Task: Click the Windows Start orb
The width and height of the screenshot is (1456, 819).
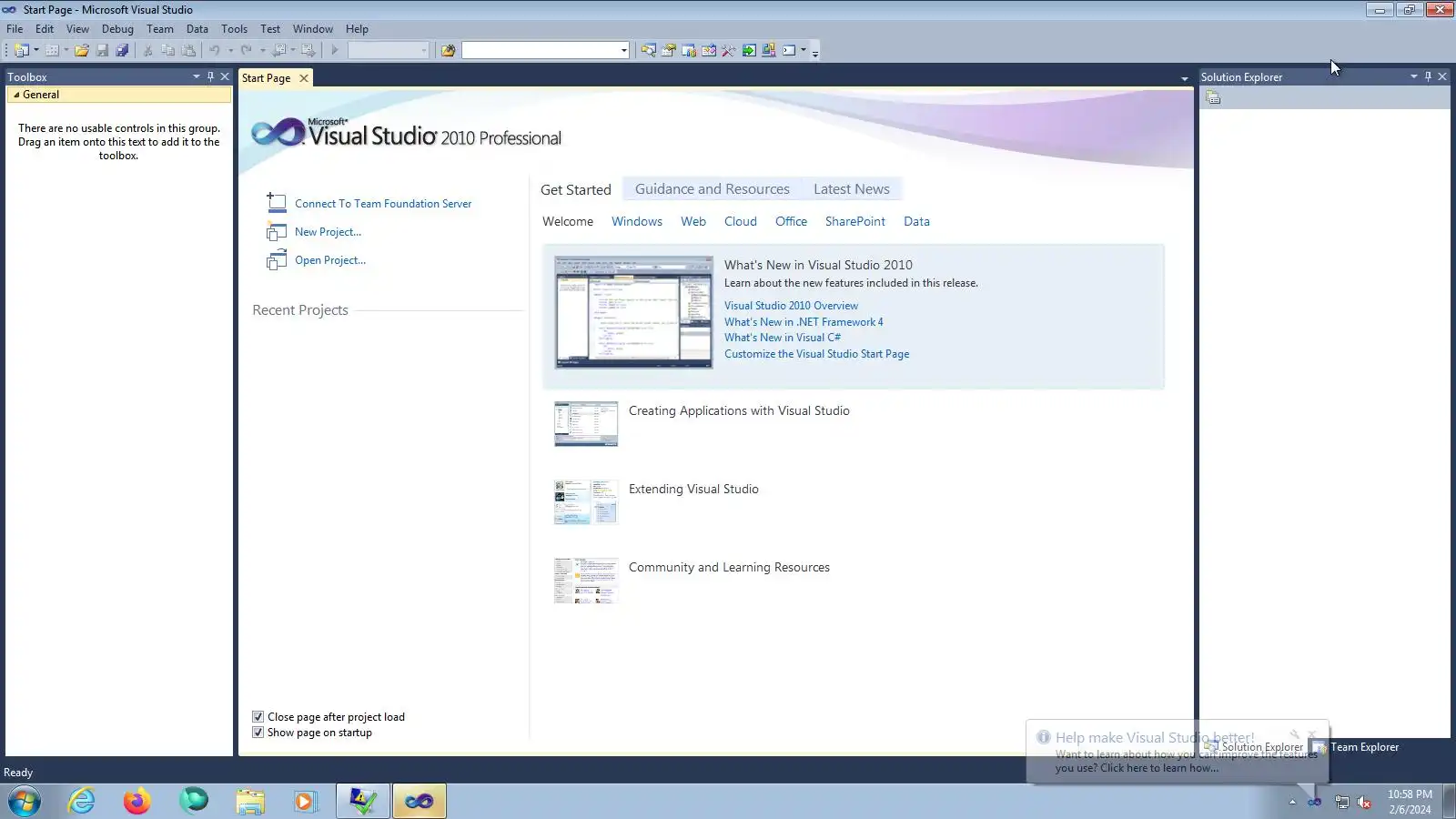Action: [x=25, y=802]
